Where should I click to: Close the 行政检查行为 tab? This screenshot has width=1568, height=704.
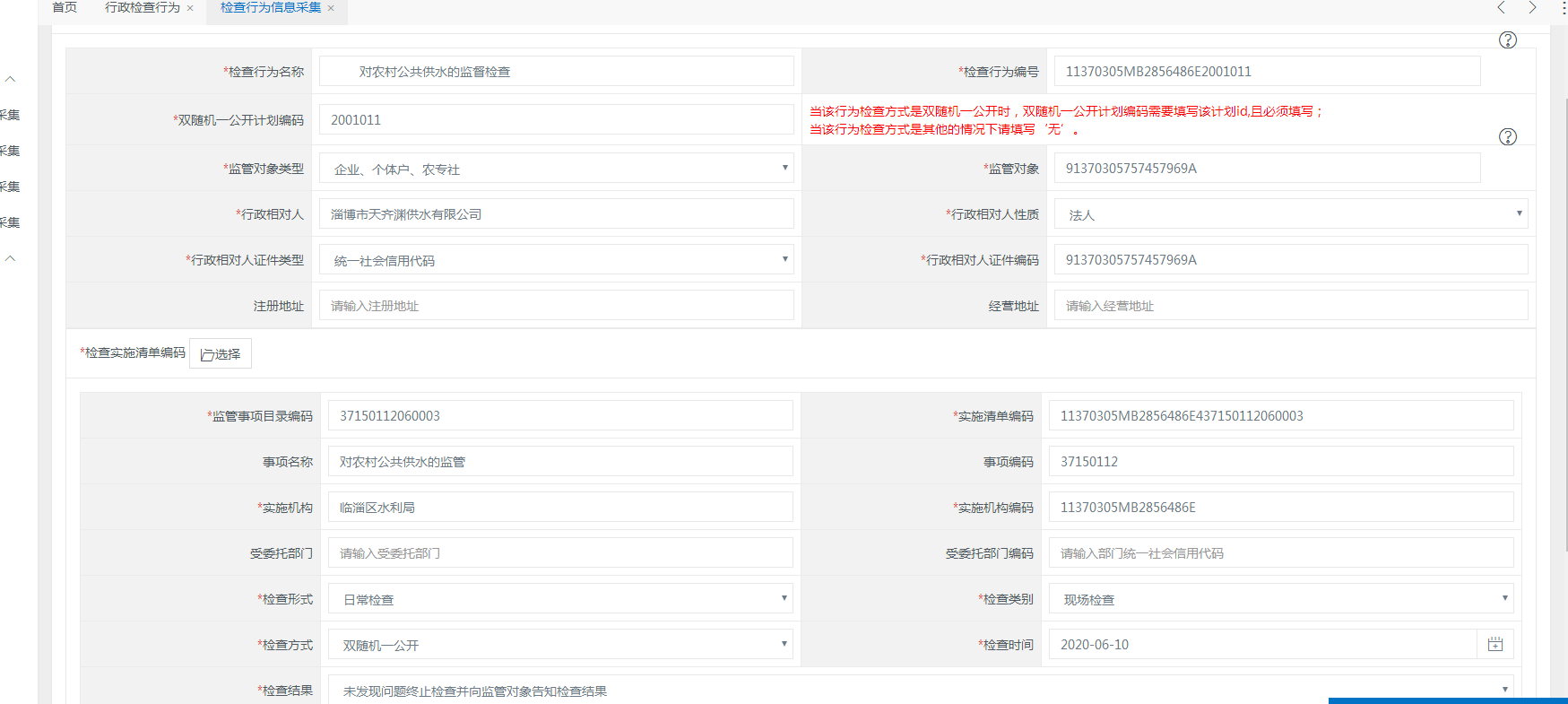[190, 8]
